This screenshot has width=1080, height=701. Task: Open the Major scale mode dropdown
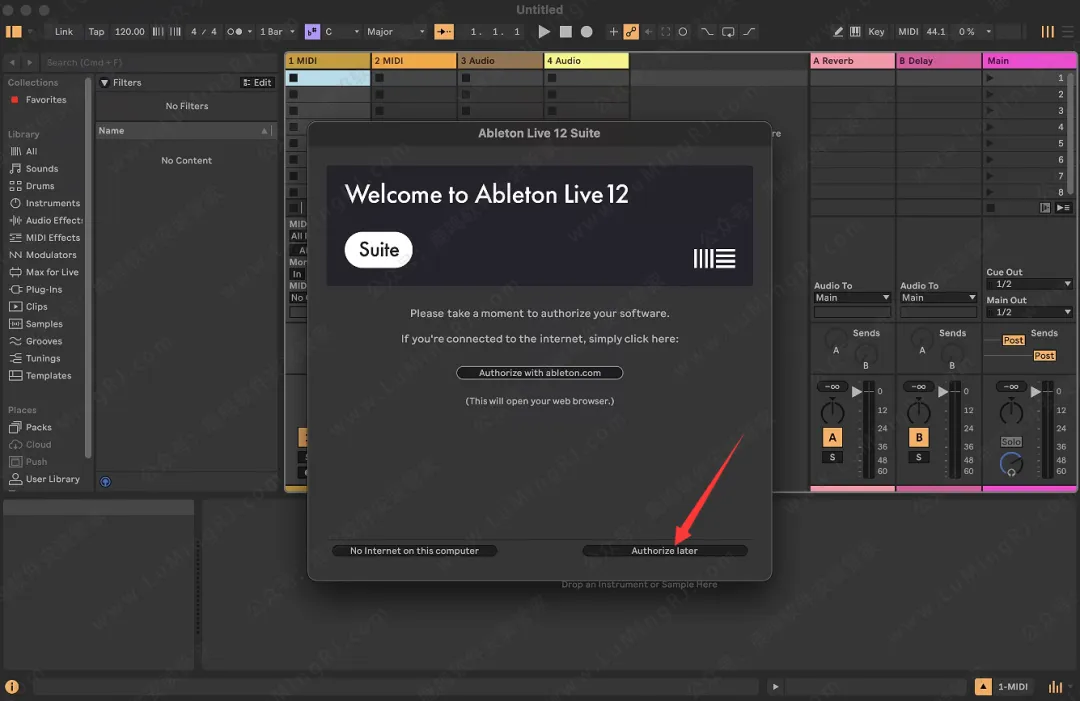[395, 32]
